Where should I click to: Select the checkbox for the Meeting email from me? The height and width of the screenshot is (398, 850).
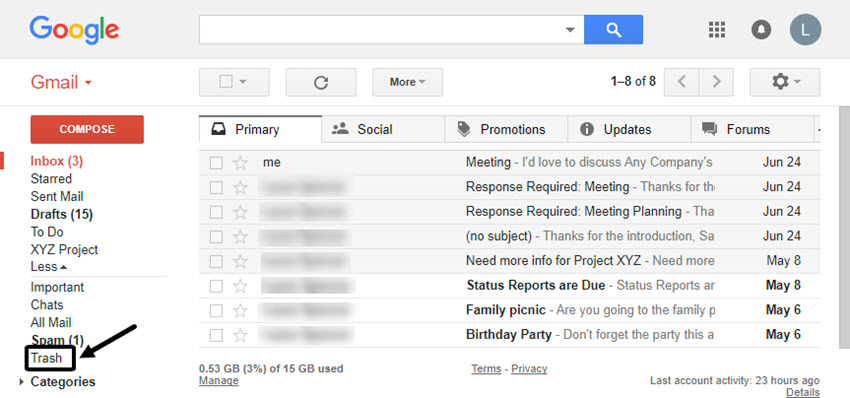click(x=216, y=163)
